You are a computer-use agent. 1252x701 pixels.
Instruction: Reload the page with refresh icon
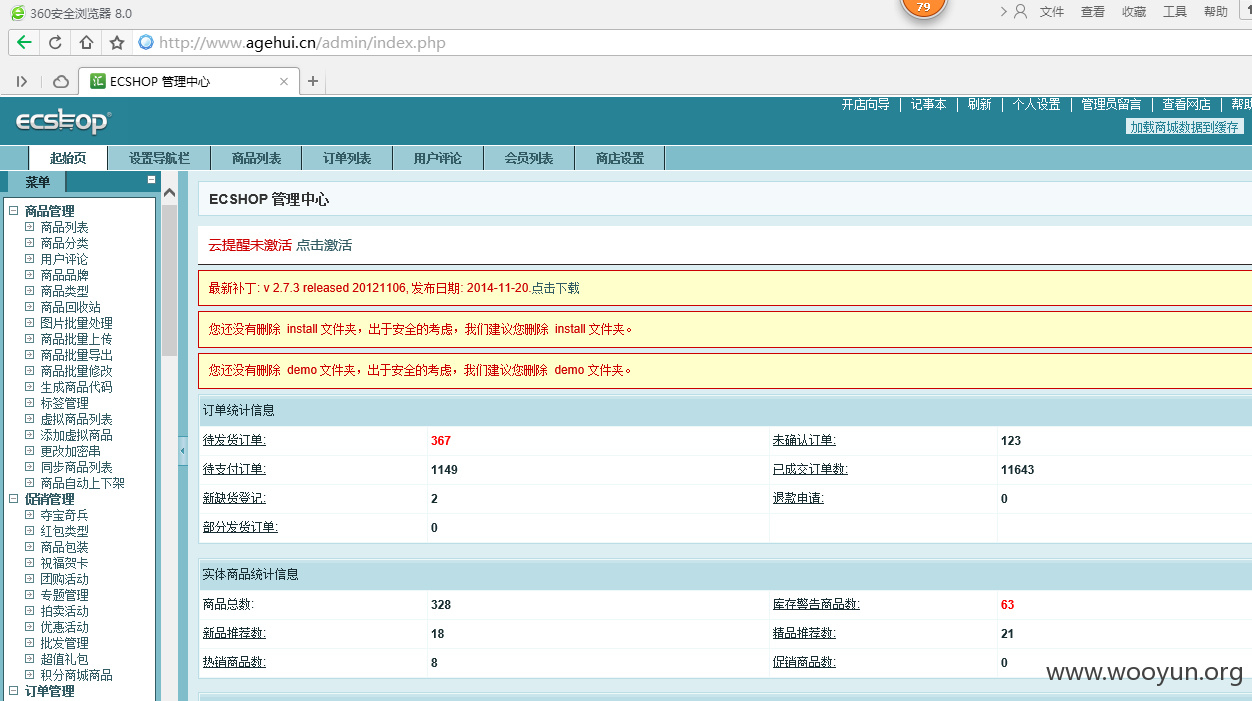[55, 42]
